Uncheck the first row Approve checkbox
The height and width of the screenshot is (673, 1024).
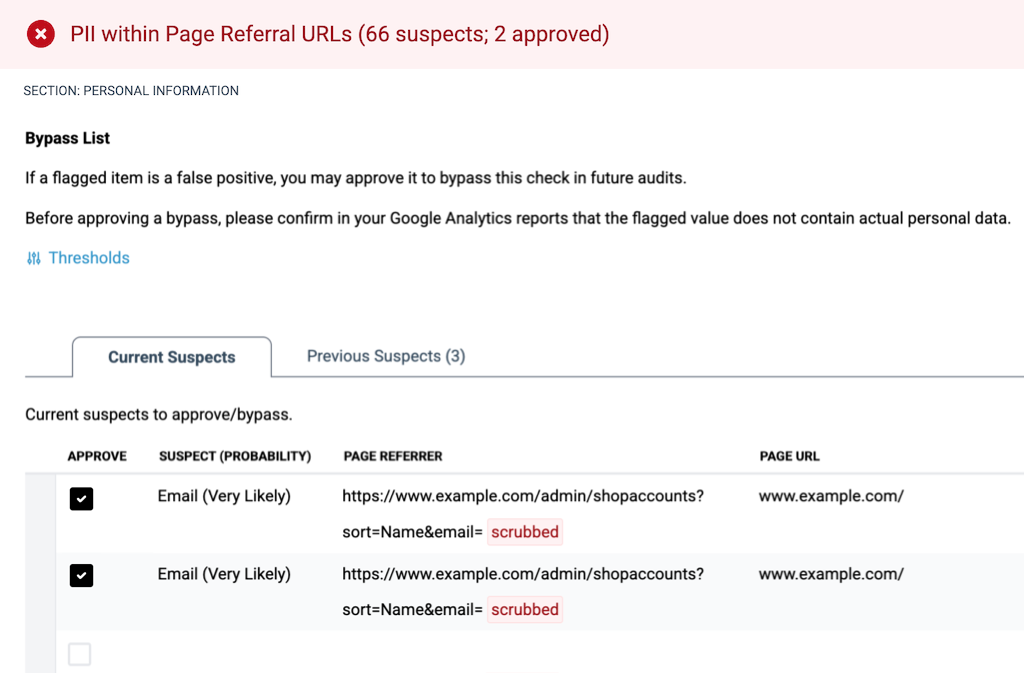point(81,498)
